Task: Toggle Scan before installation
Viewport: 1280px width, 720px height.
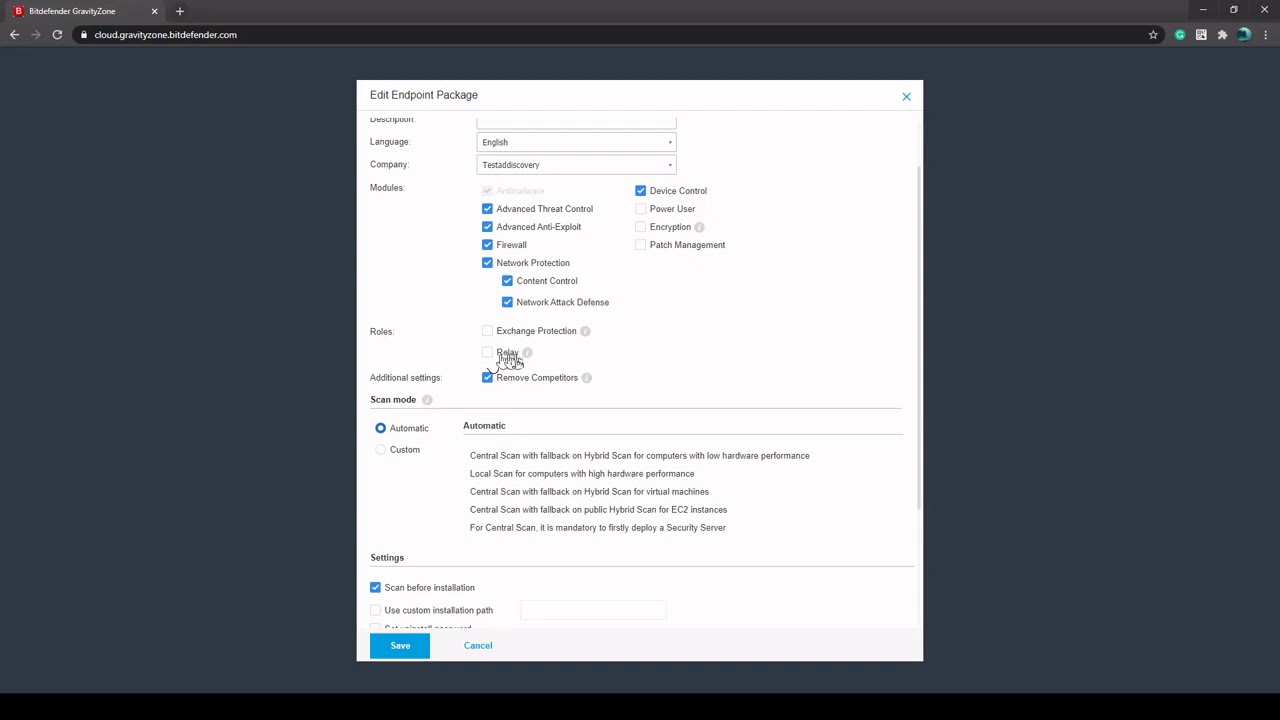Action: click(375, 588)
